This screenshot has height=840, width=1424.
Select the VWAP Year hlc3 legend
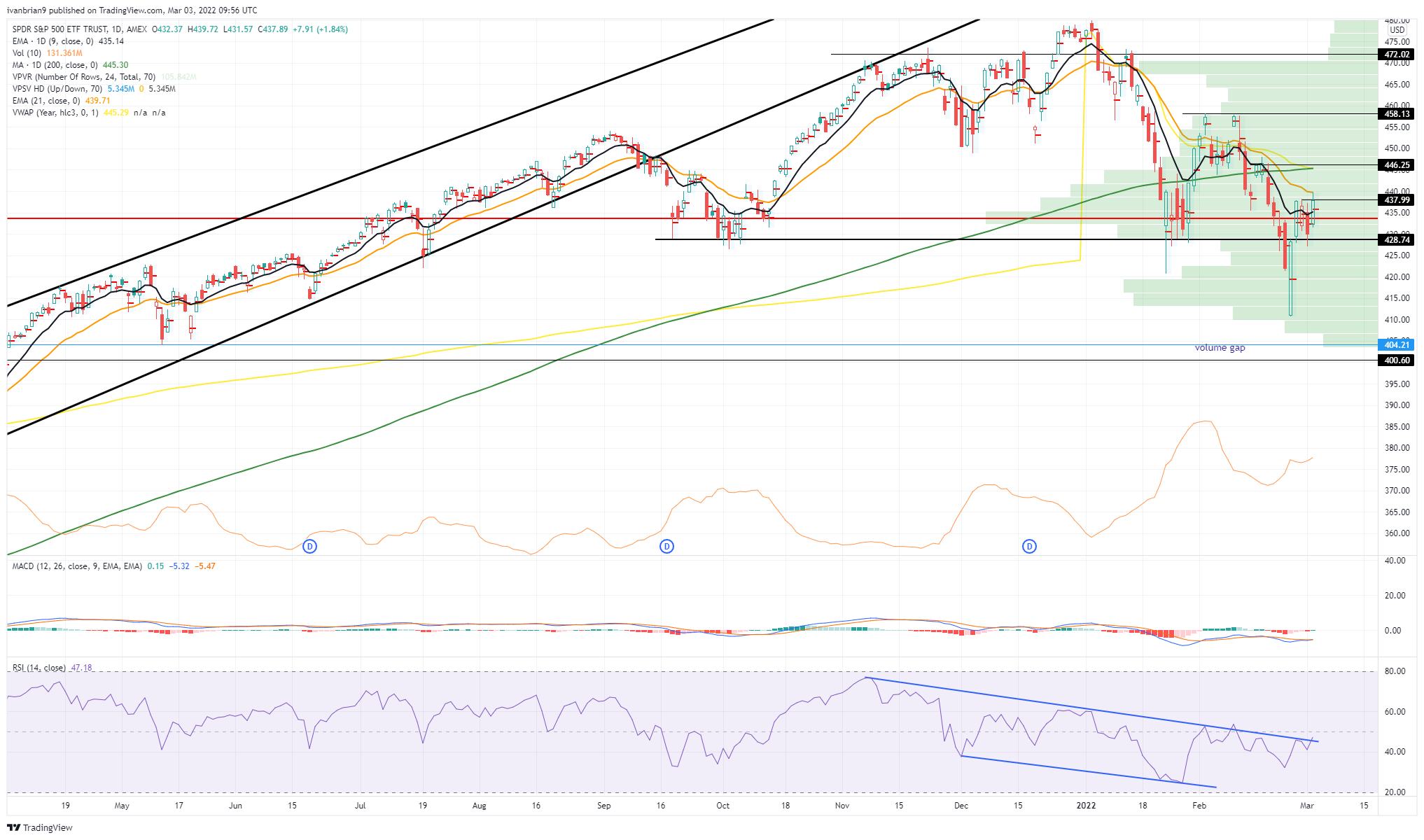point(56,113)
